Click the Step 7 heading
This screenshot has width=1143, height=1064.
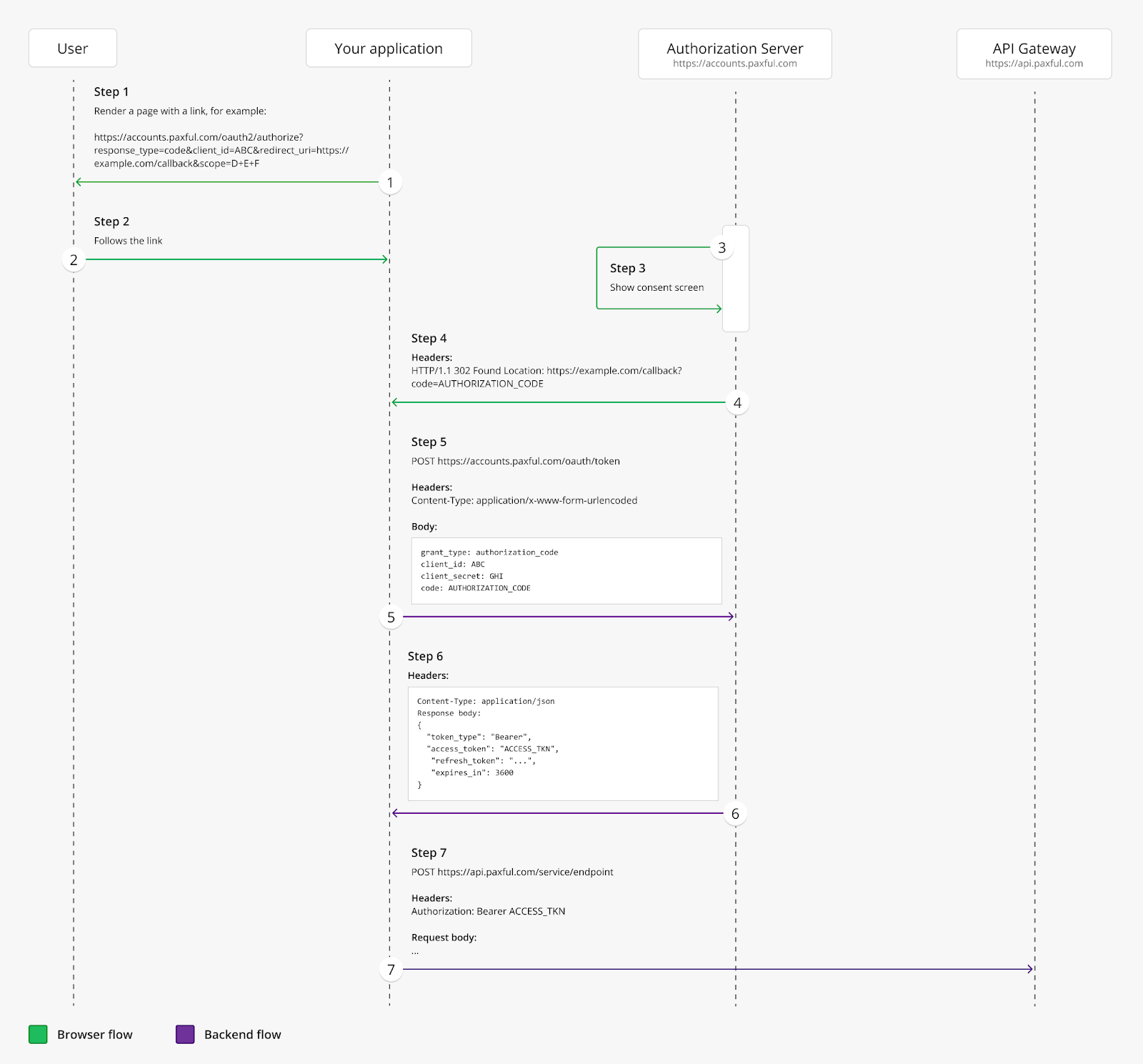point(429,852)
